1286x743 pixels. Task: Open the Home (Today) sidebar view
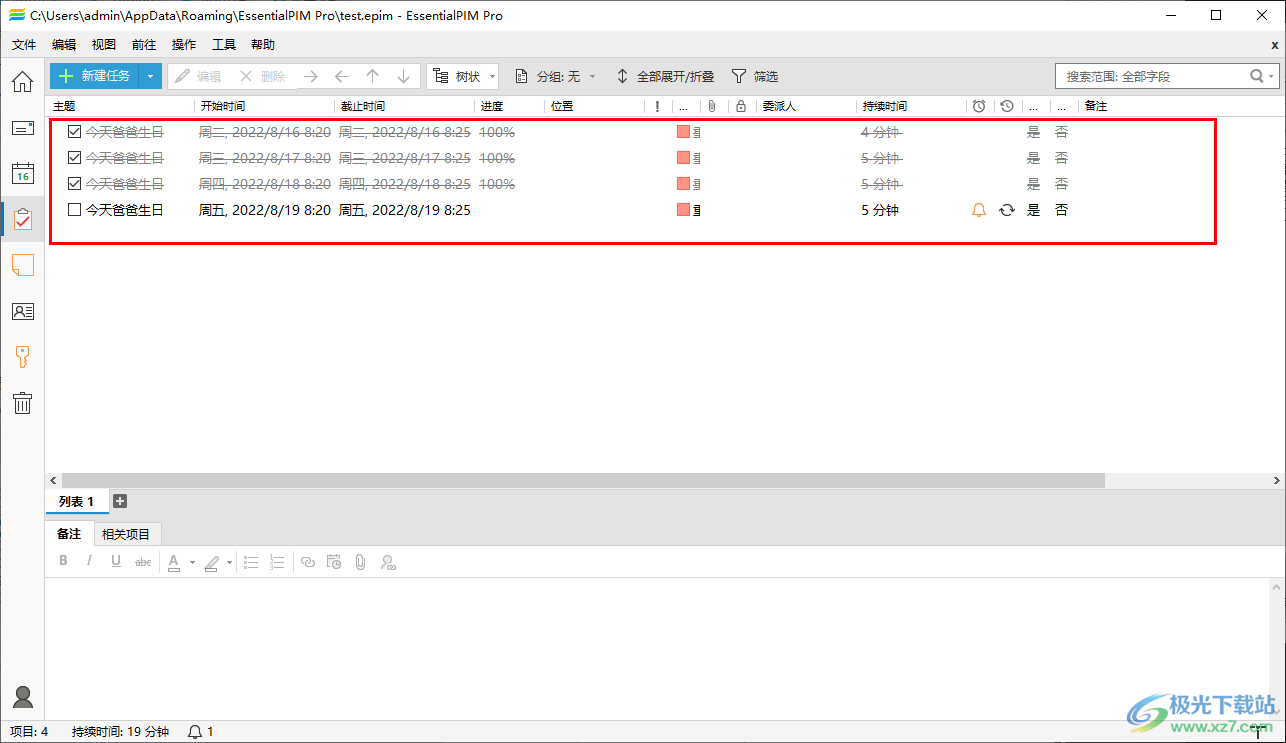point(22,82)
